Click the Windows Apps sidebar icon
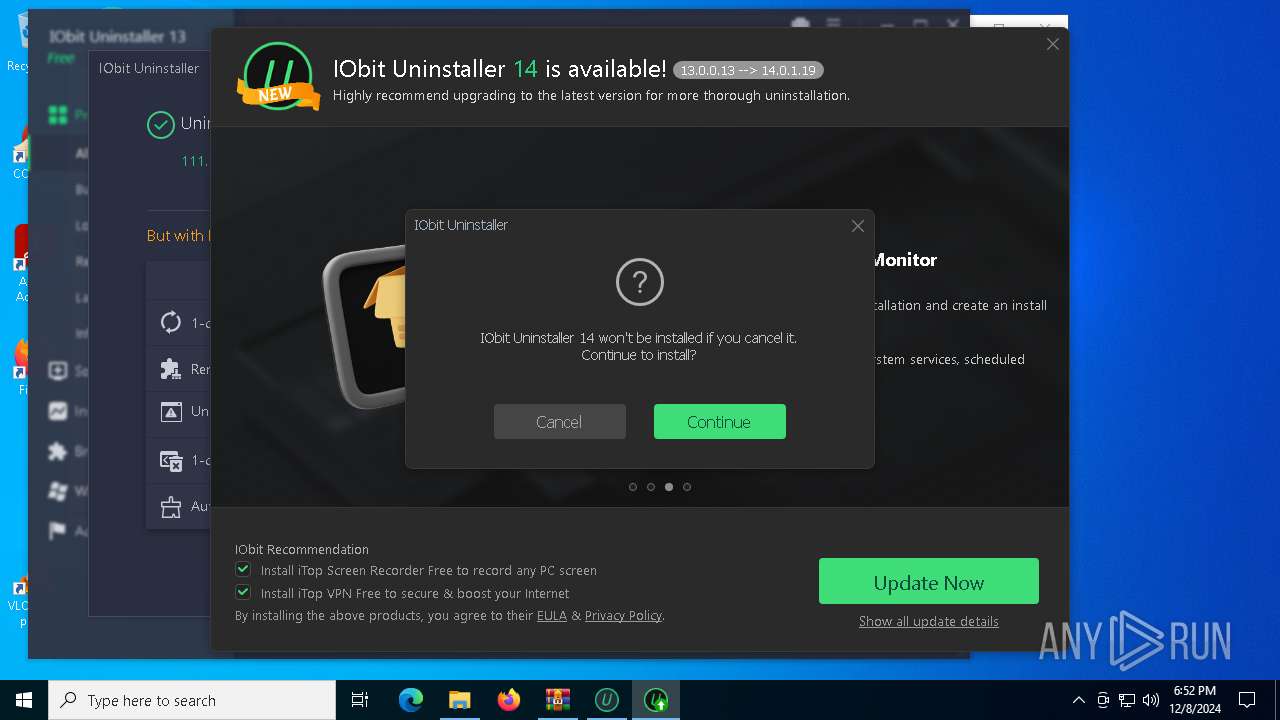This screenshot has height=720, width=1280. click(58, 491)
